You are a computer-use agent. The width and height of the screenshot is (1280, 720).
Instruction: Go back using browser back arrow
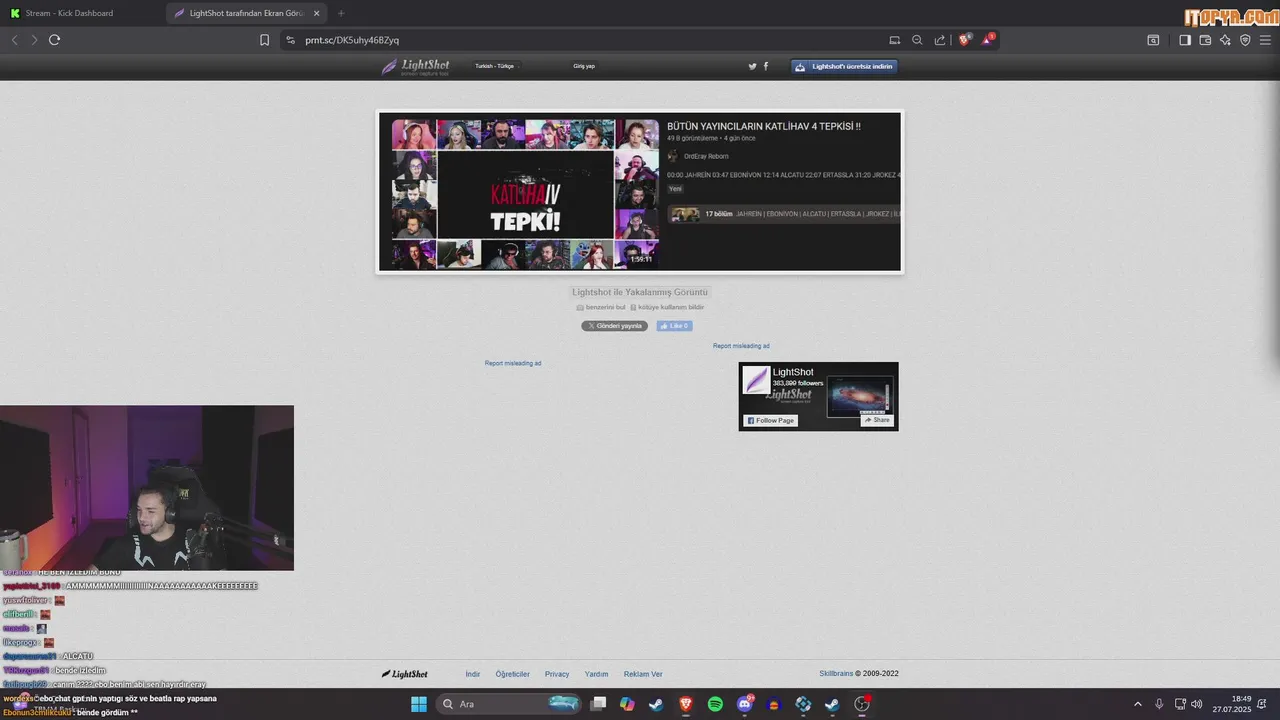[15, 40]
